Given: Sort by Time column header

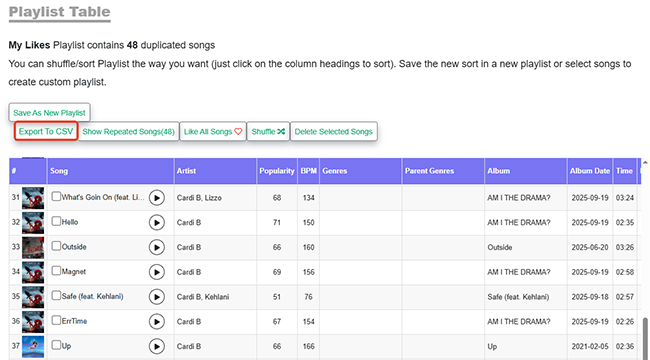Looking at the screenshot, I should [624, 171].
